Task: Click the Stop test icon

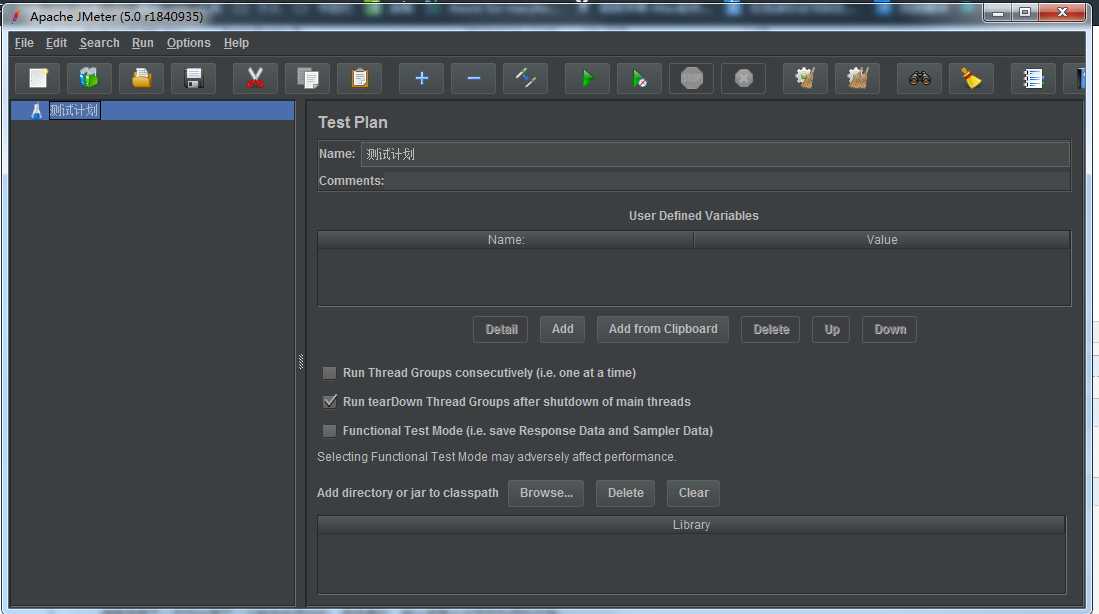Action: pyautogui.click(x=691, y=78)
